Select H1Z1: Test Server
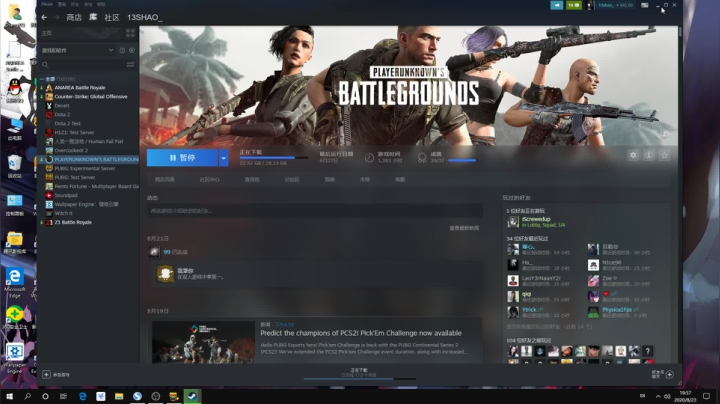 [74, 132]
